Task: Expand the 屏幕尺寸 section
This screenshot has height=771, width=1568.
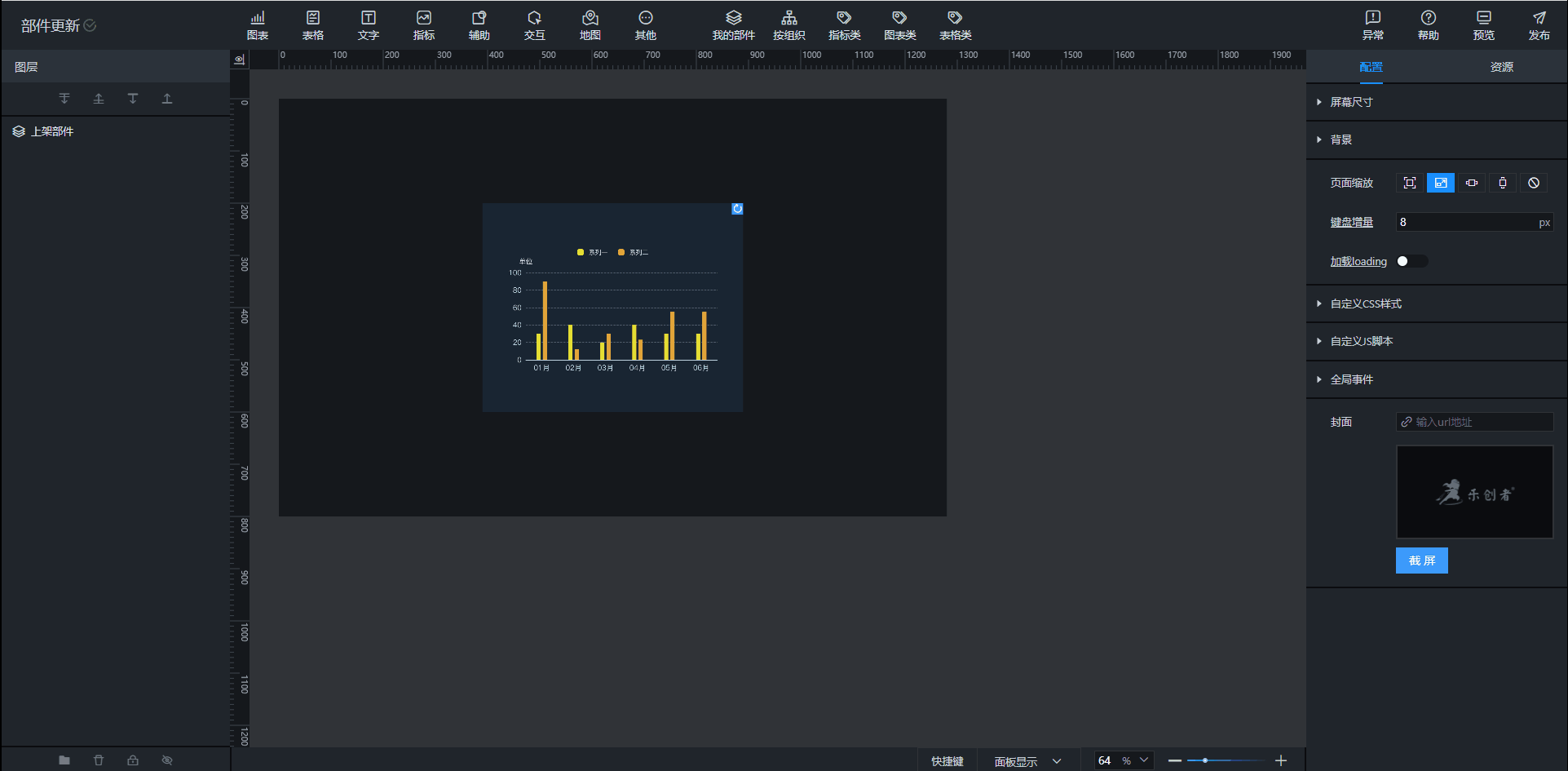Action: [1351, 102]
